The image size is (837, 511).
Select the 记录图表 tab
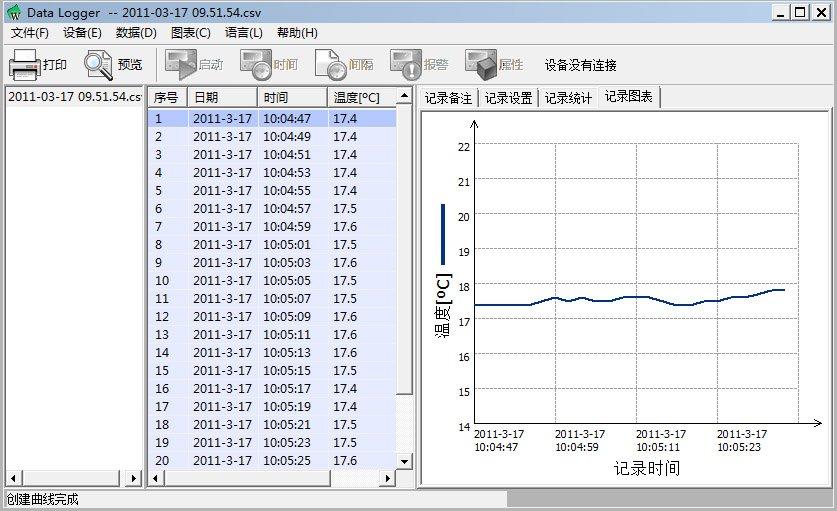point(629,97)
